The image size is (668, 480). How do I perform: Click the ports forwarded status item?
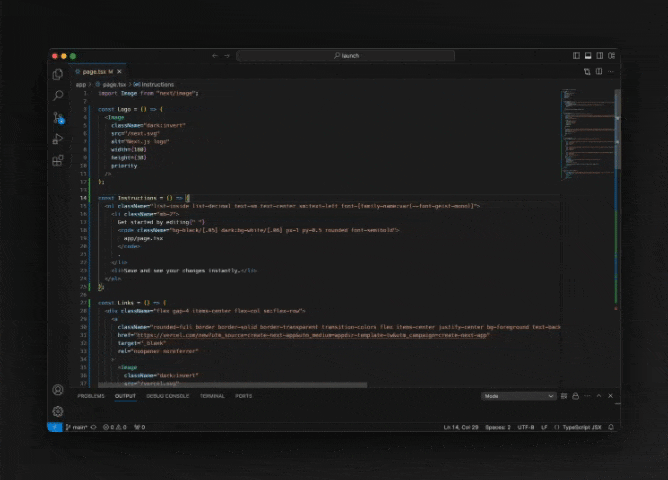pos(140,427)
